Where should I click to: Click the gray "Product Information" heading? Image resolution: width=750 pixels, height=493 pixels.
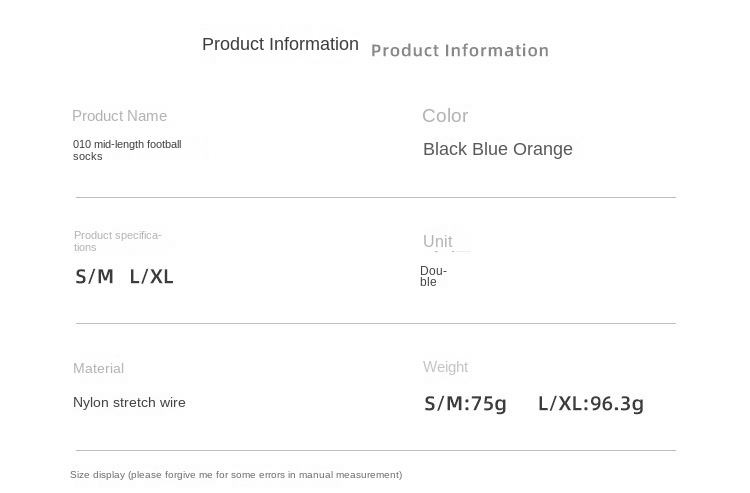click(x=460, y=51)
